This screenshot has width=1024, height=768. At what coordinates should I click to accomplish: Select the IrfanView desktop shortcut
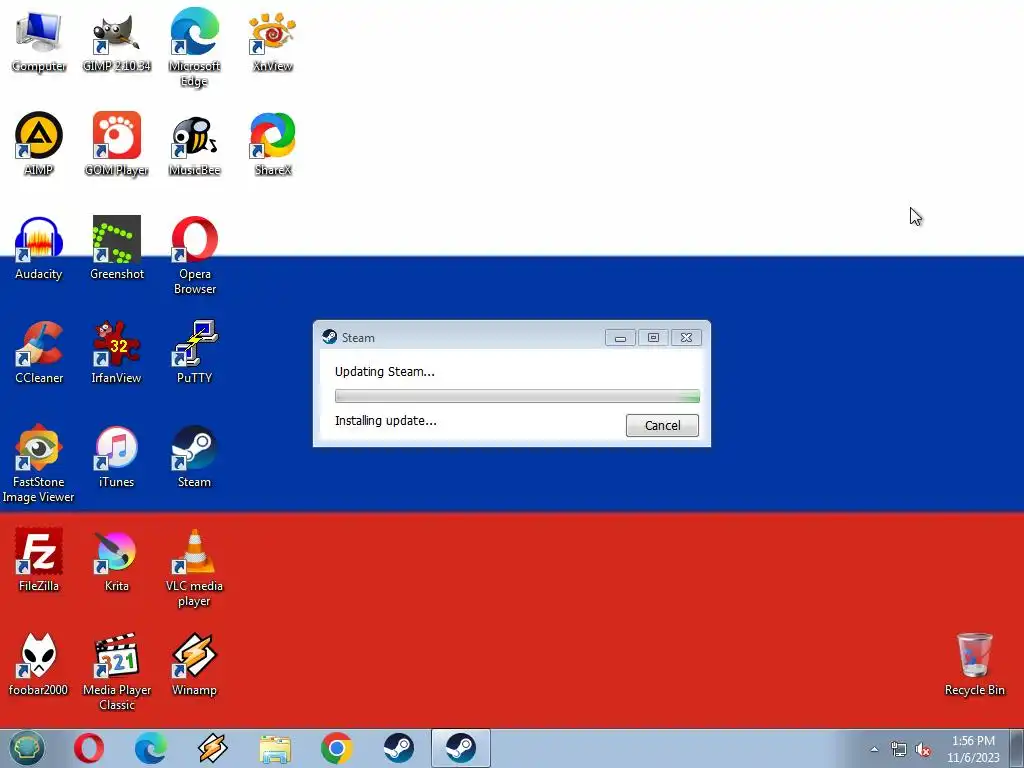116,353
